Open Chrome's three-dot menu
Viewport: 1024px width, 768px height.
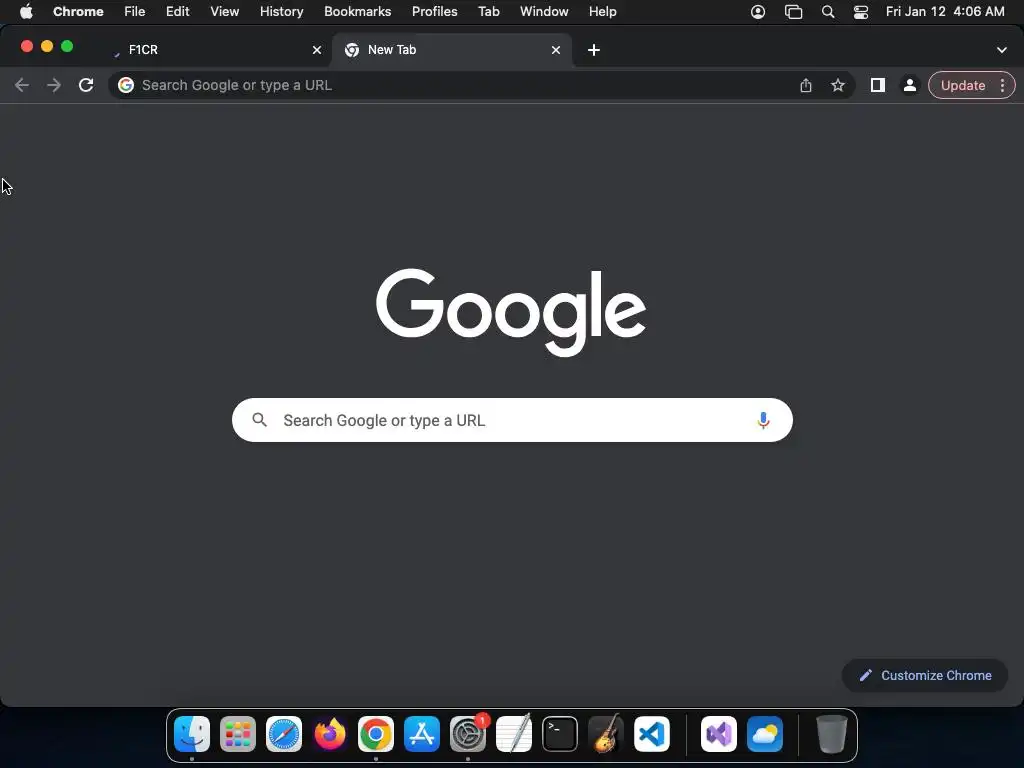(x=1002, y=86)
